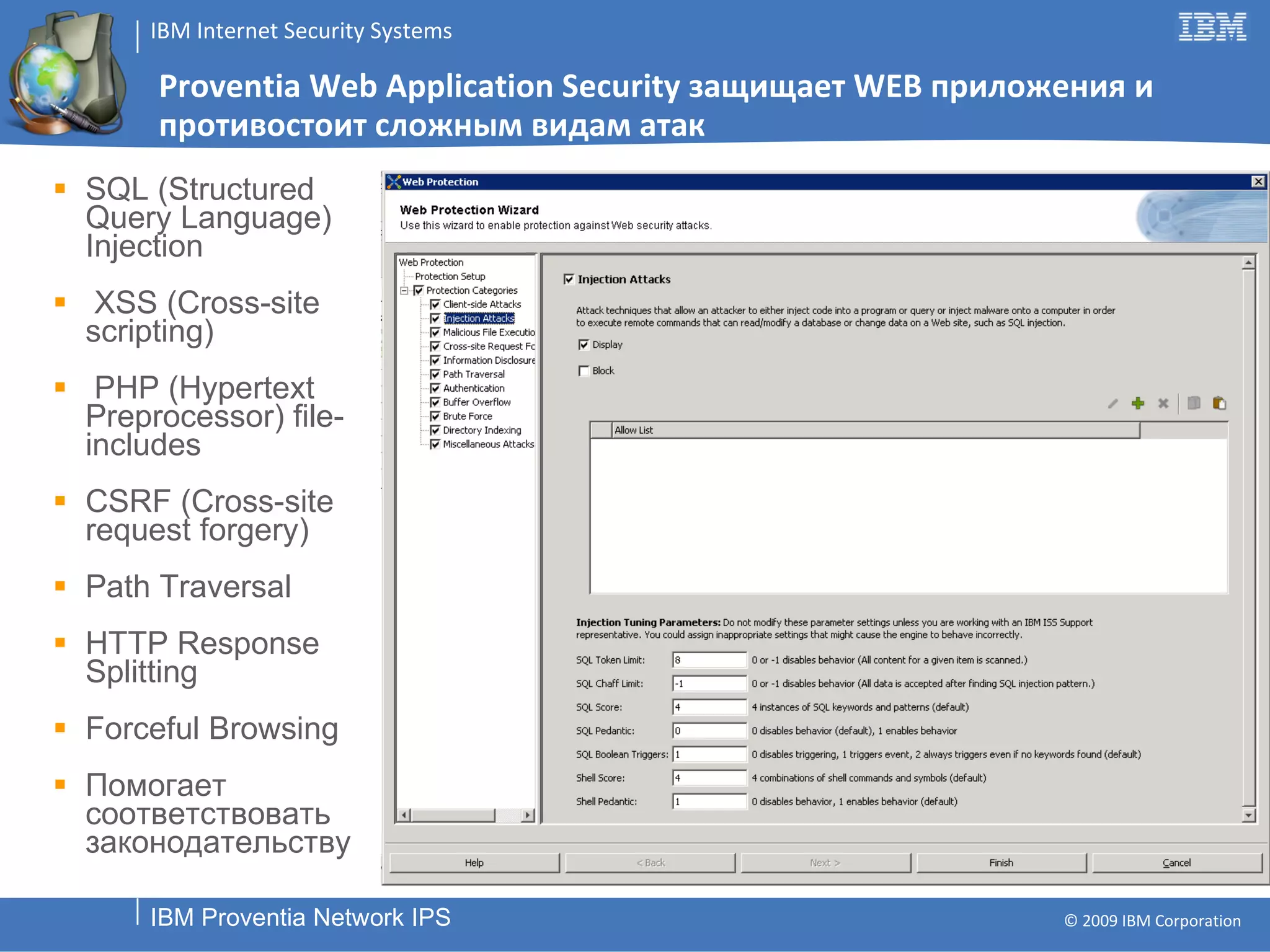Toggle Buffer Overflow checkbox in tree
The height and width of the screenshot is (952, 1270).
click(435, 402)
